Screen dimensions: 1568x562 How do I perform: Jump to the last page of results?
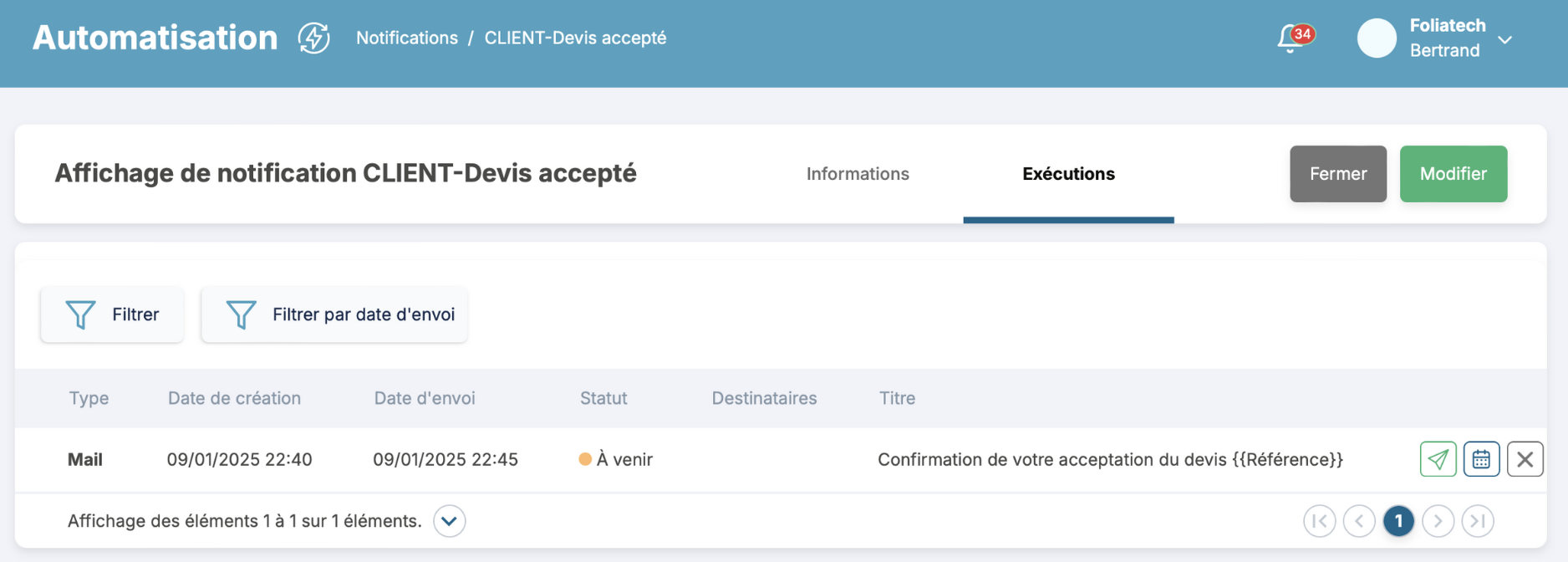pyautogui.click(x=1478, y=521)
